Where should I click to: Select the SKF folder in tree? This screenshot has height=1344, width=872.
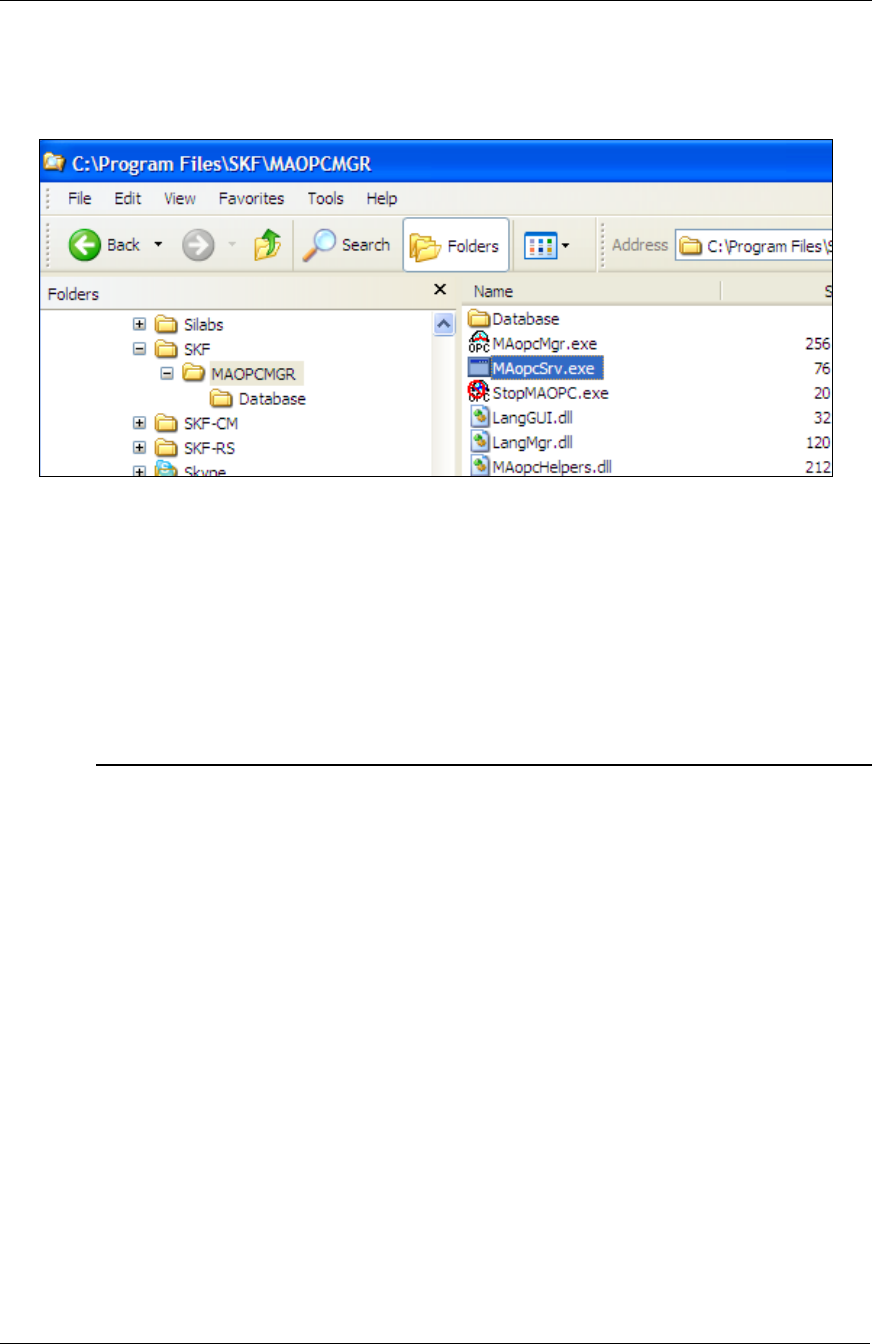184,349
